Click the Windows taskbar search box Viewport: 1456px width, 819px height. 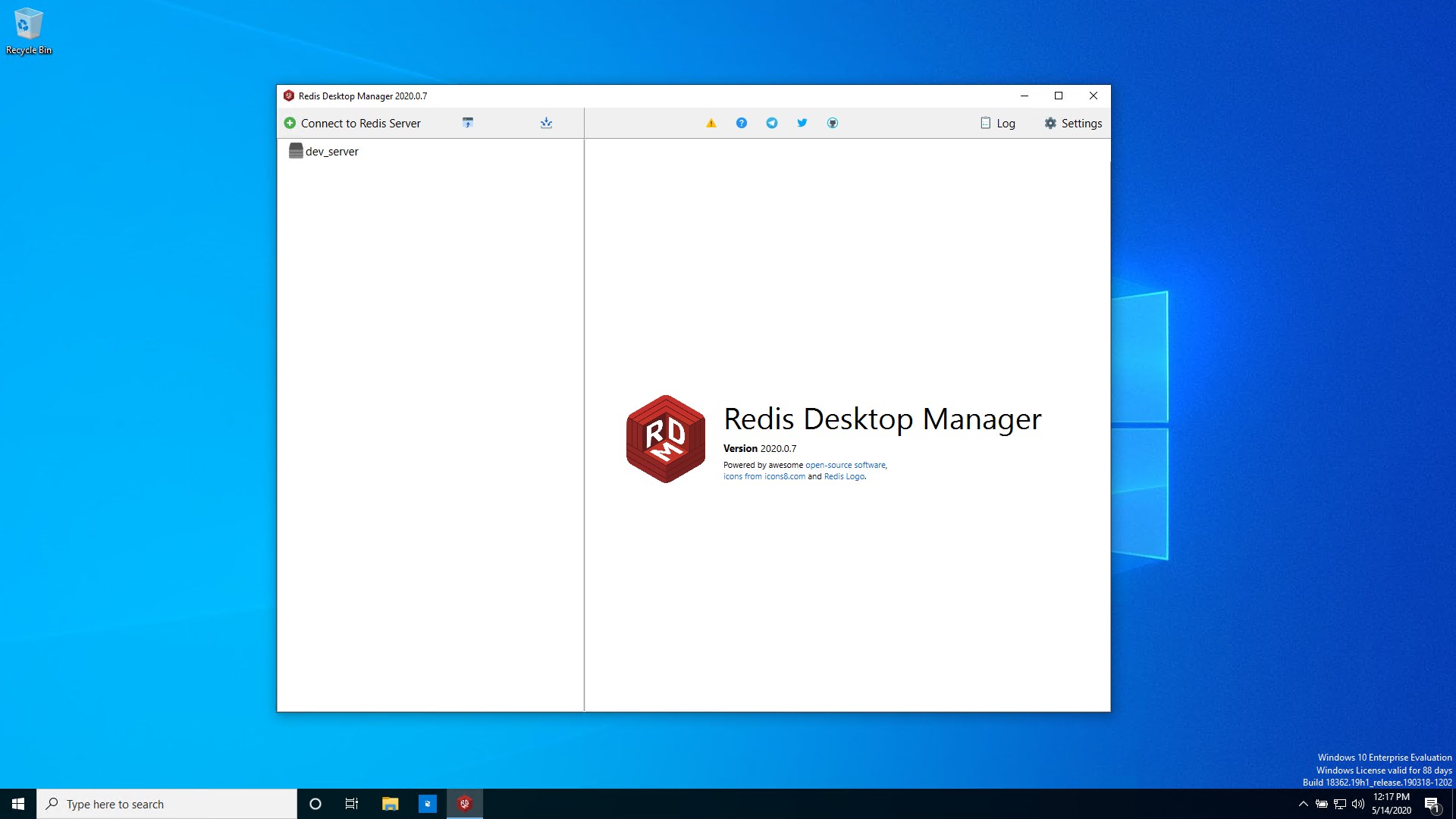click(167, 804)
